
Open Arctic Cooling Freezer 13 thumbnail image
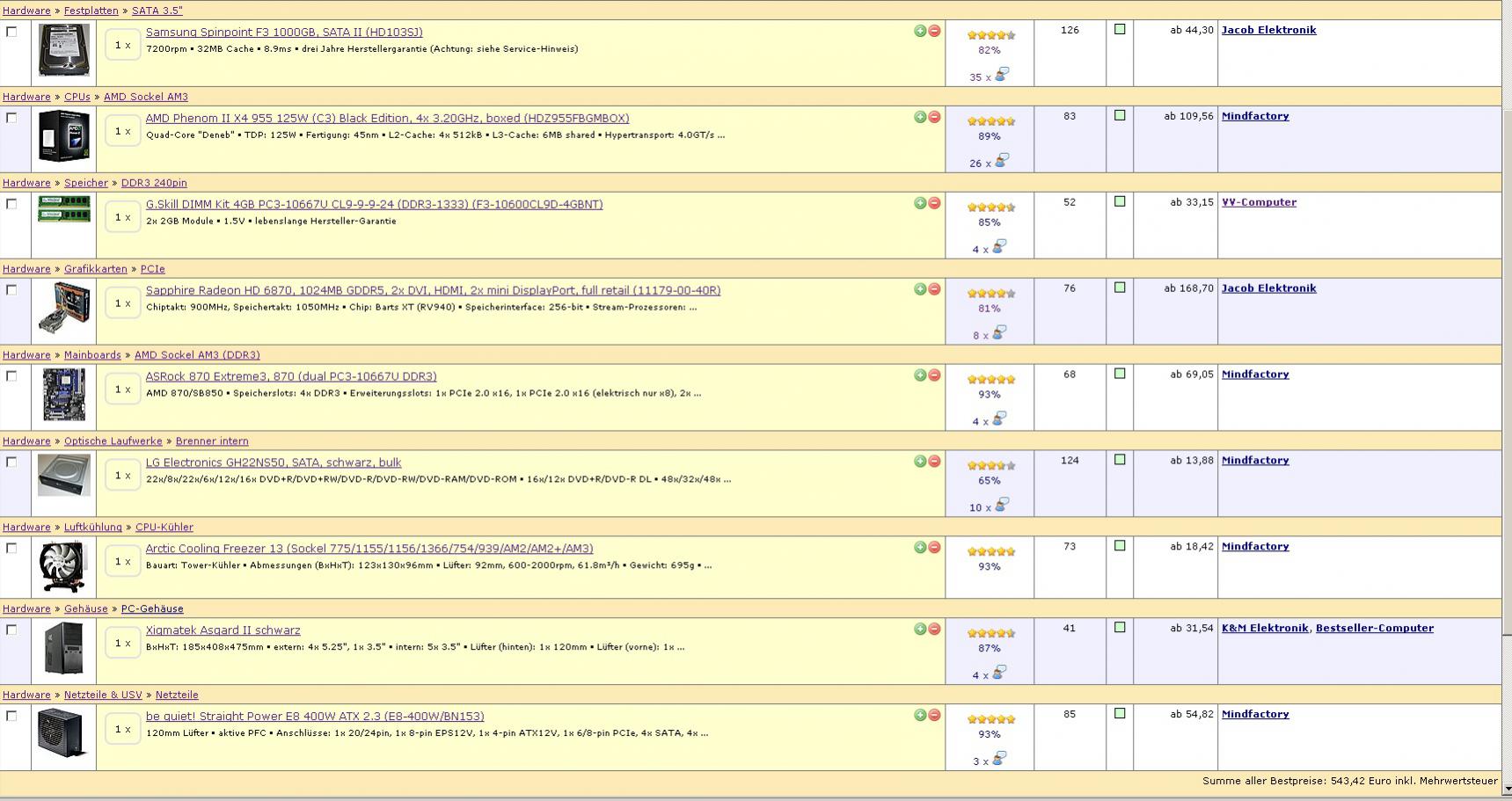point(64,566)
